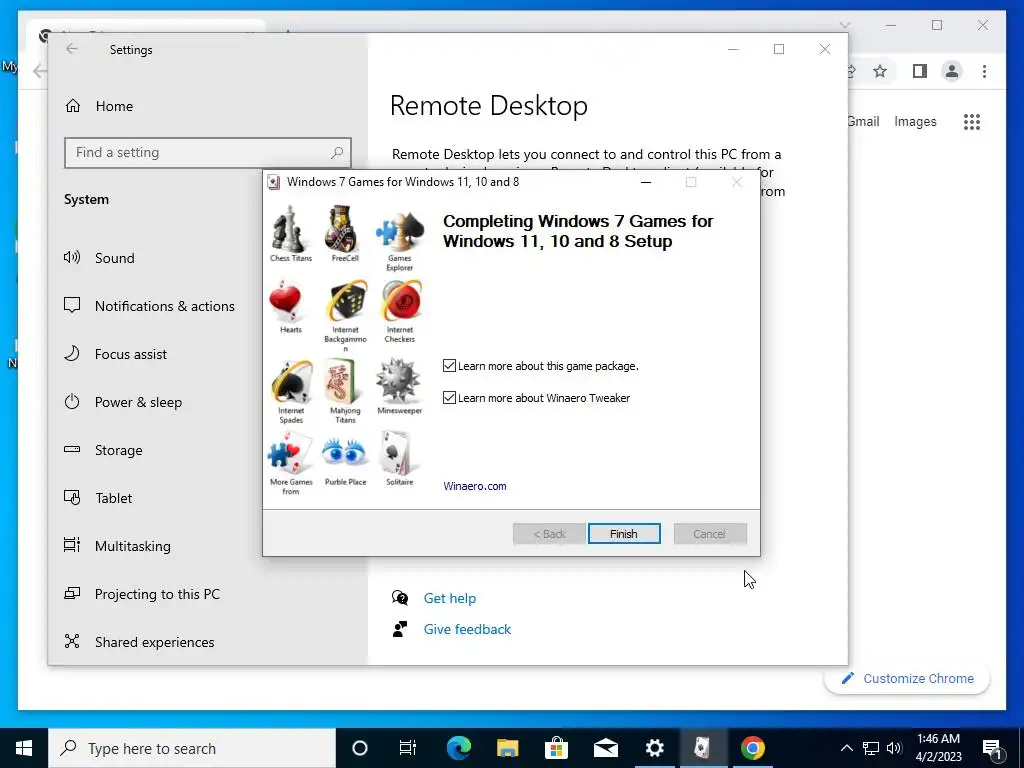Click the Purble Place eyes icon

click(345, 452)
